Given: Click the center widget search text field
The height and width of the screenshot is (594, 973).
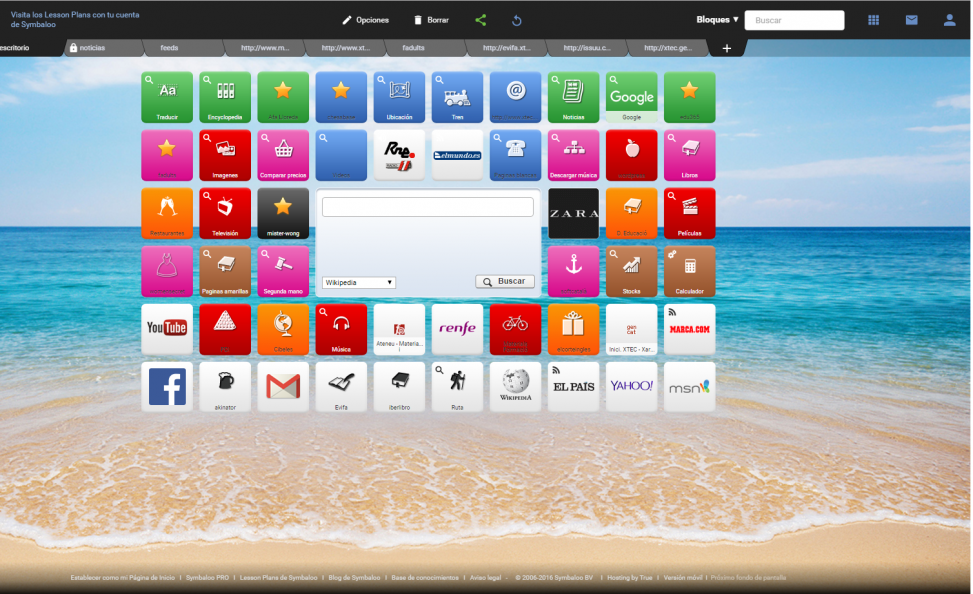Looking at the screenshot, I should tap(427, 207).
